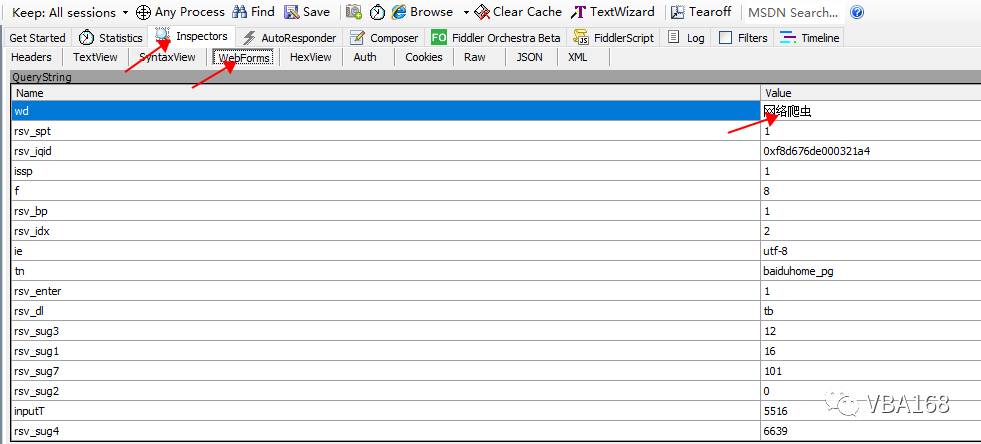Switch to the Log tab
Viewport: 981px width, 444px height.
coord(686,38)
